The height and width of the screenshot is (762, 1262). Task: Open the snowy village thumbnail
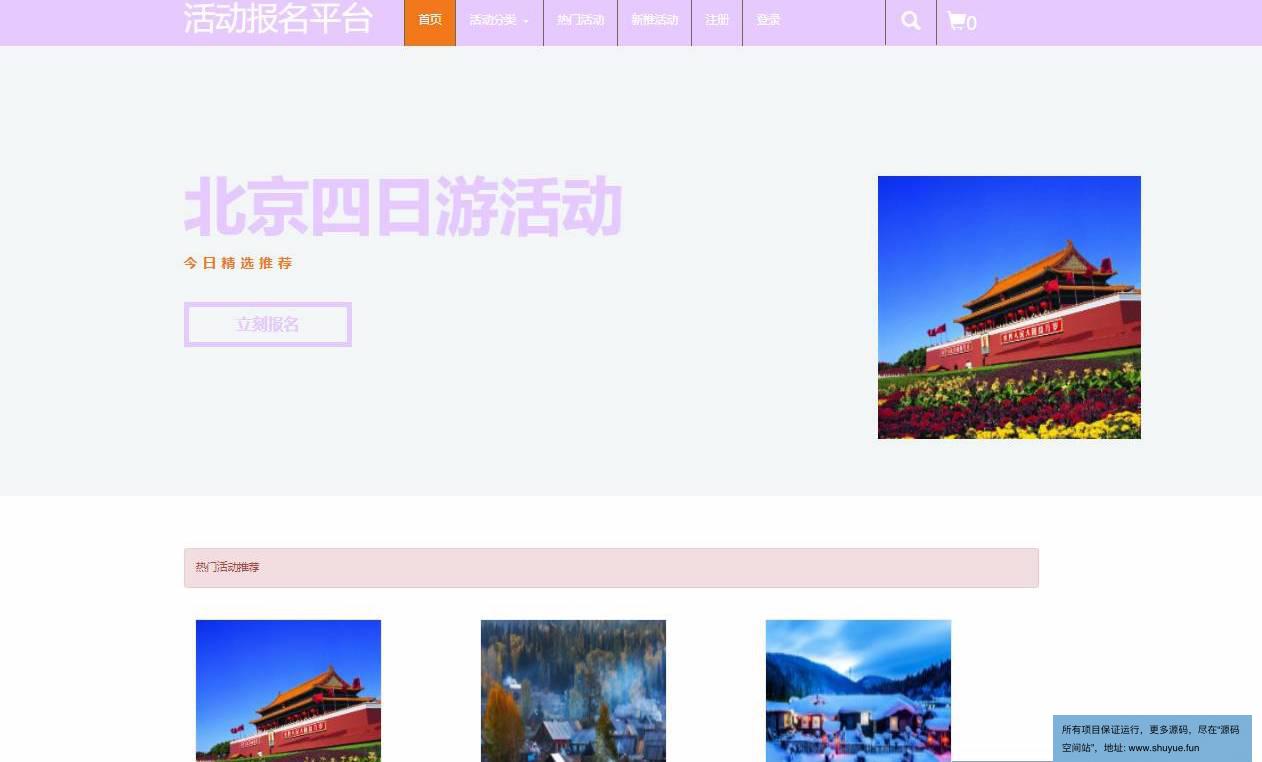click(x=858, y=691)
